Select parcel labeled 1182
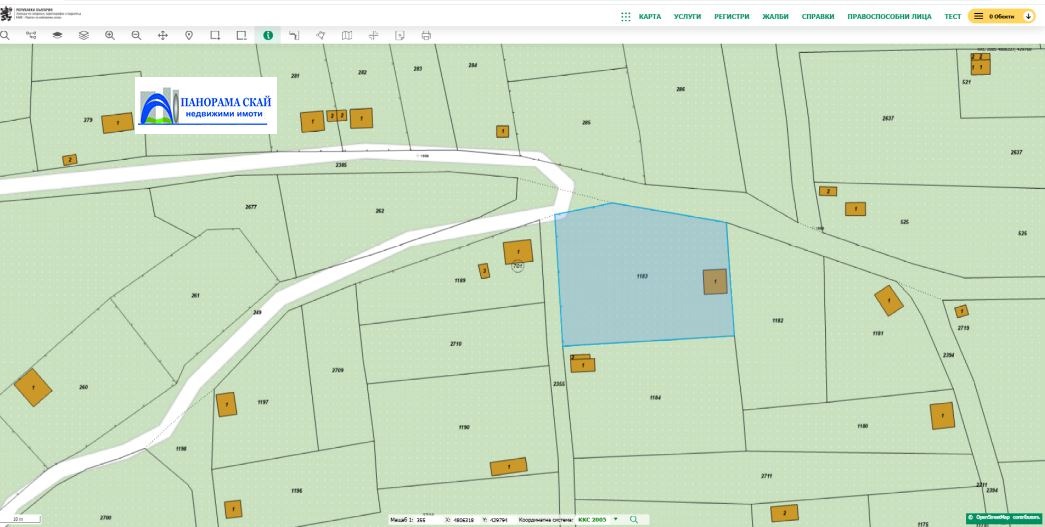The height and width of the screenshot is (527, 1045). (777, 320)
